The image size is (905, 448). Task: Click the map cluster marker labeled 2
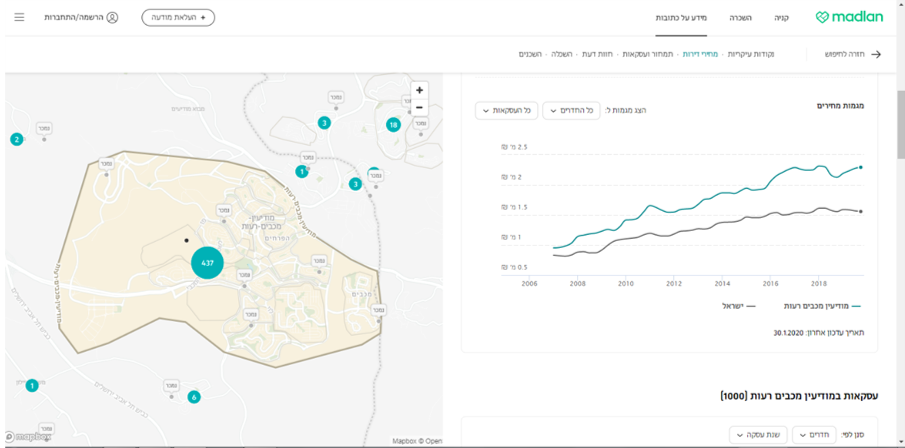[x=16, y=139]
